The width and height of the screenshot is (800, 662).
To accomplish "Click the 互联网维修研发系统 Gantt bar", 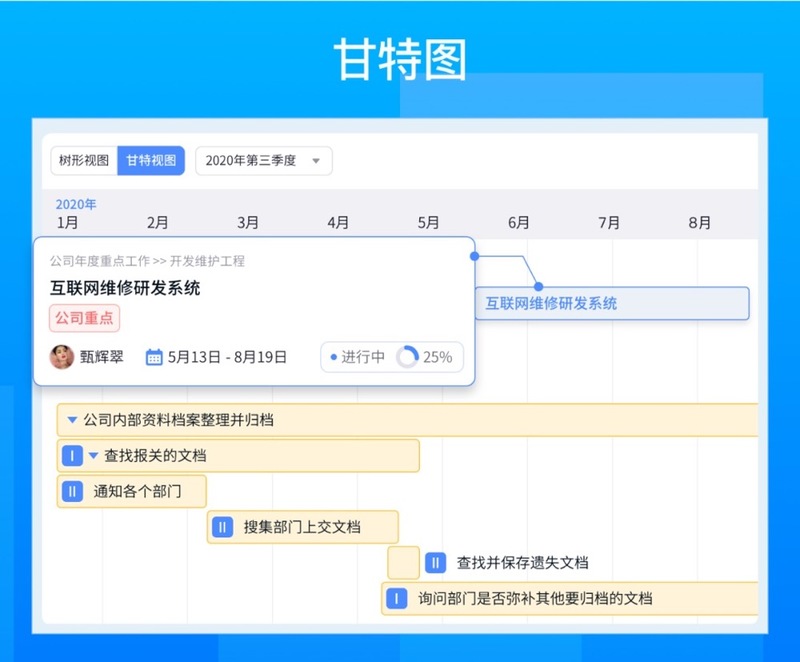I will 611,303.
